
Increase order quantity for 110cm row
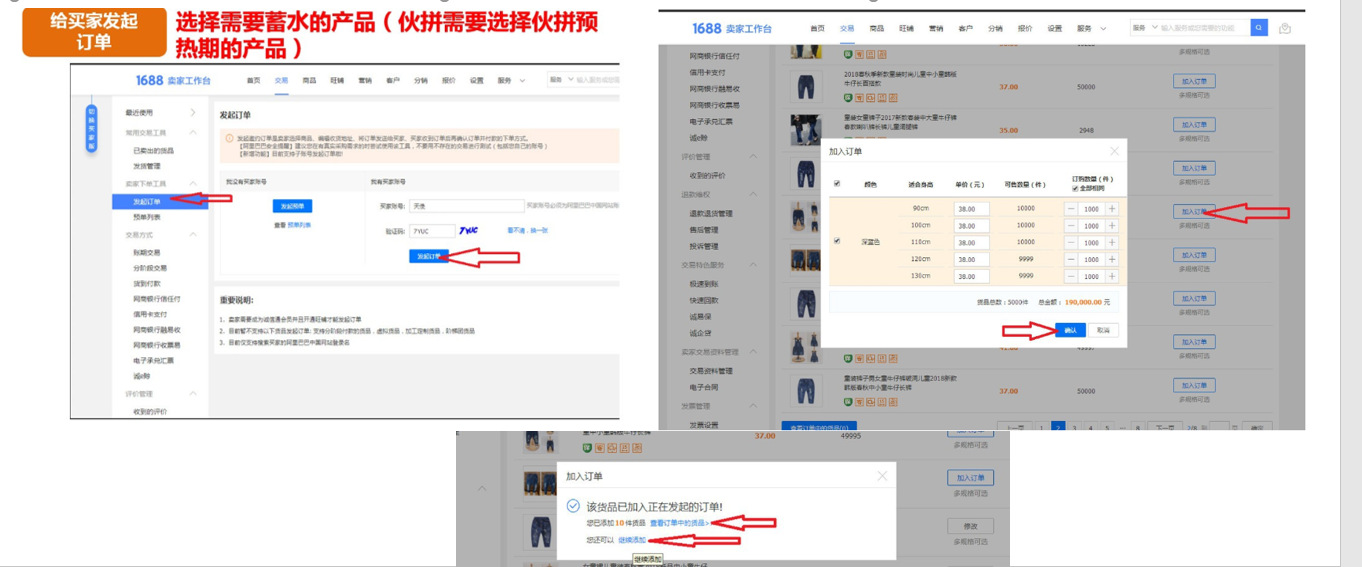pos(1111,242)
